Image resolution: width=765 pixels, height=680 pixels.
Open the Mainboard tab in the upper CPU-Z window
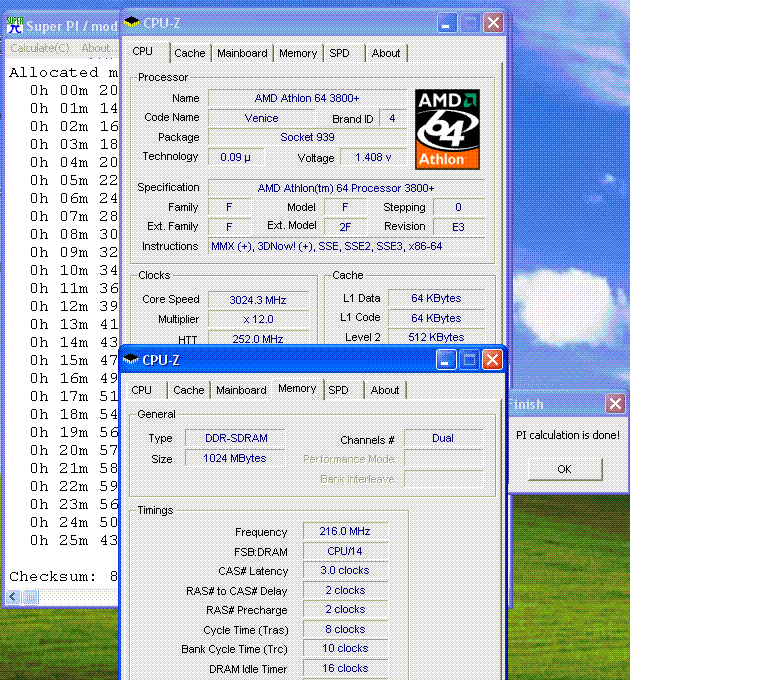click(242, 53)
